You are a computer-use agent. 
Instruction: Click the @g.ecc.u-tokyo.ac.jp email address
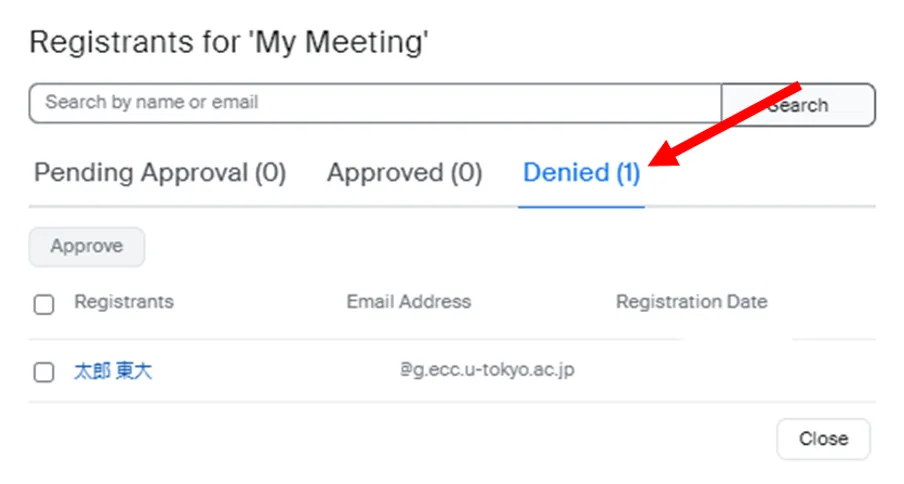[x=487, y=370]
